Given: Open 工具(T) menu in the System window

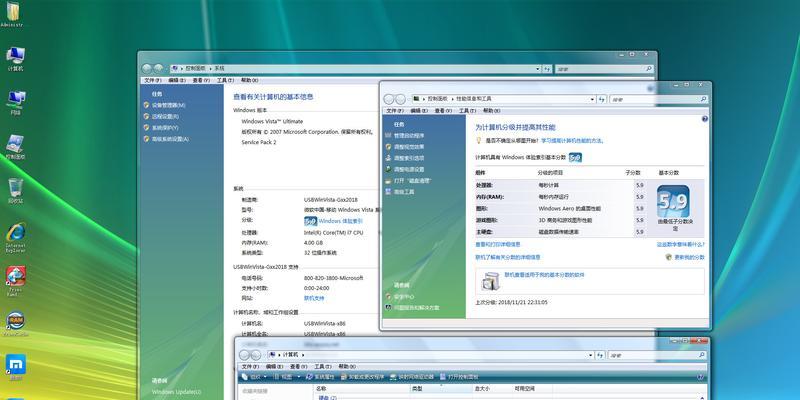Looking at the screenshot, I should [x=225, y=80].
